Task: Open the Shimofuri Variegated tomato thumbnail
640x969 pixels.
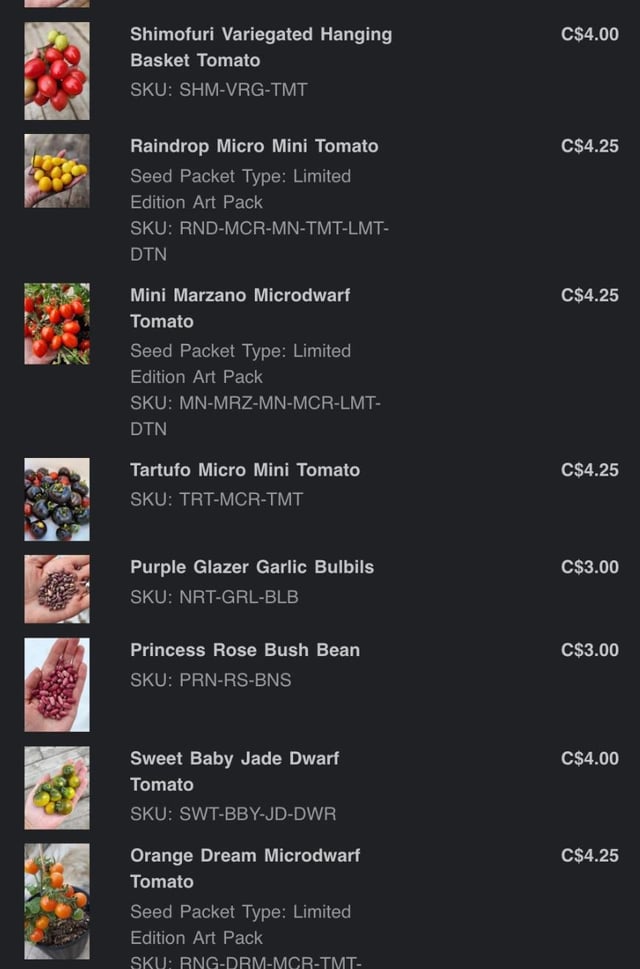Action: coord(57,71)
